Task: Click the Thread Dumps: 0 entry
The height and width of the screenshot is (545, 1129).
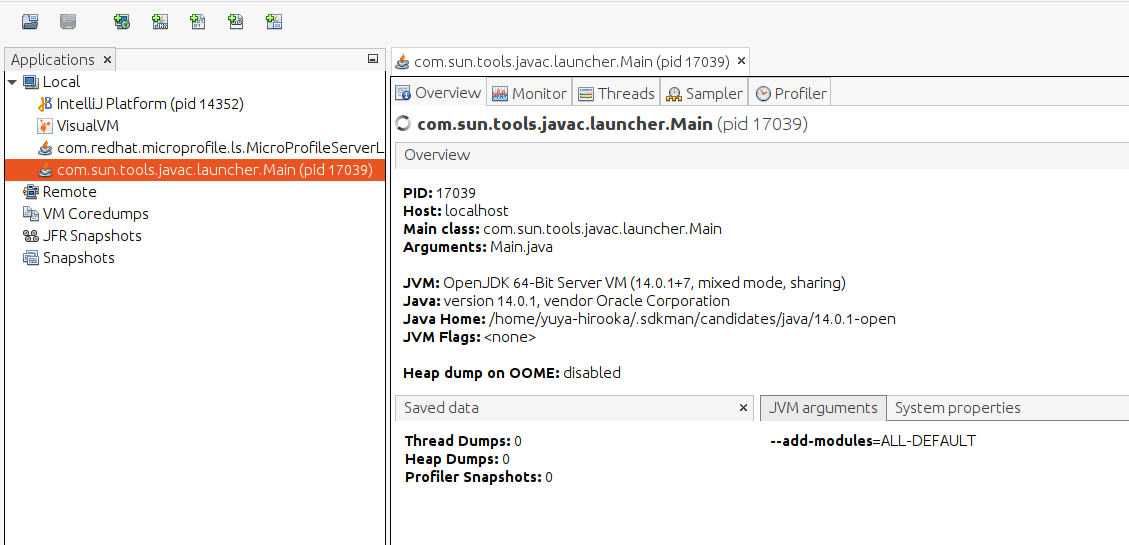Action: (x=463, y=441)
